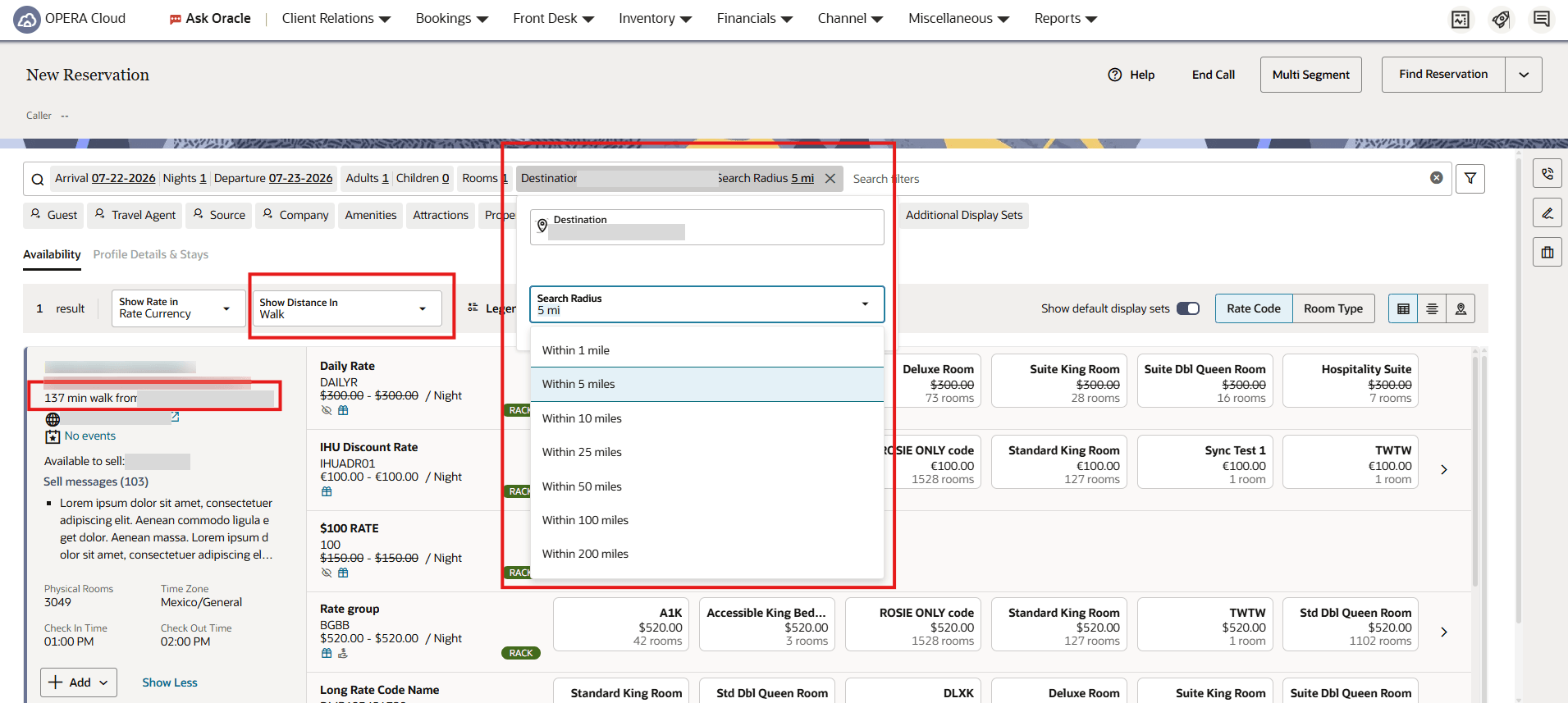Screen dimensions: 1568x703
Task: Click the search magnifier icon
Action: coord(38,179)
